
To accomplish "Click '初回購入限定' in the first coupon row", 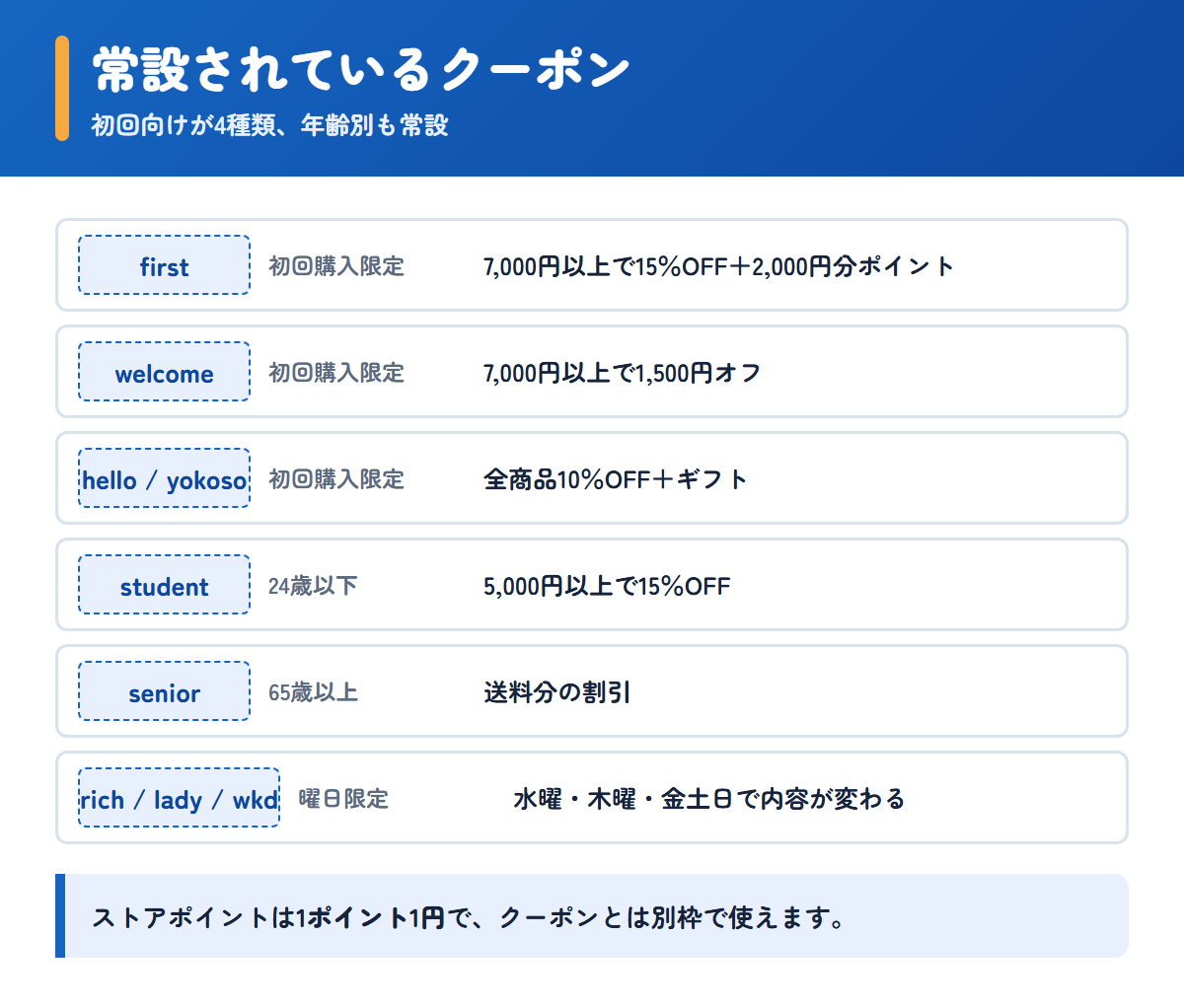I will tap(336, 265).
